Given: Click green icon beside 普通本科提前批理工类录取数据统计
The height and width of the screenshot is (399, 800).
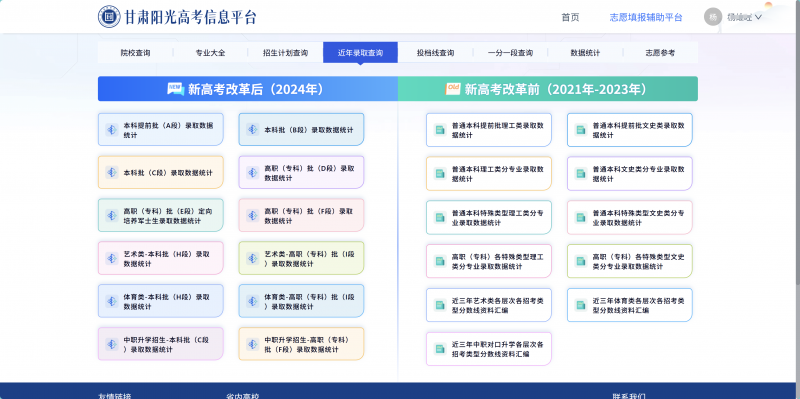Looking at the screenshot, I should coord(440,130).
